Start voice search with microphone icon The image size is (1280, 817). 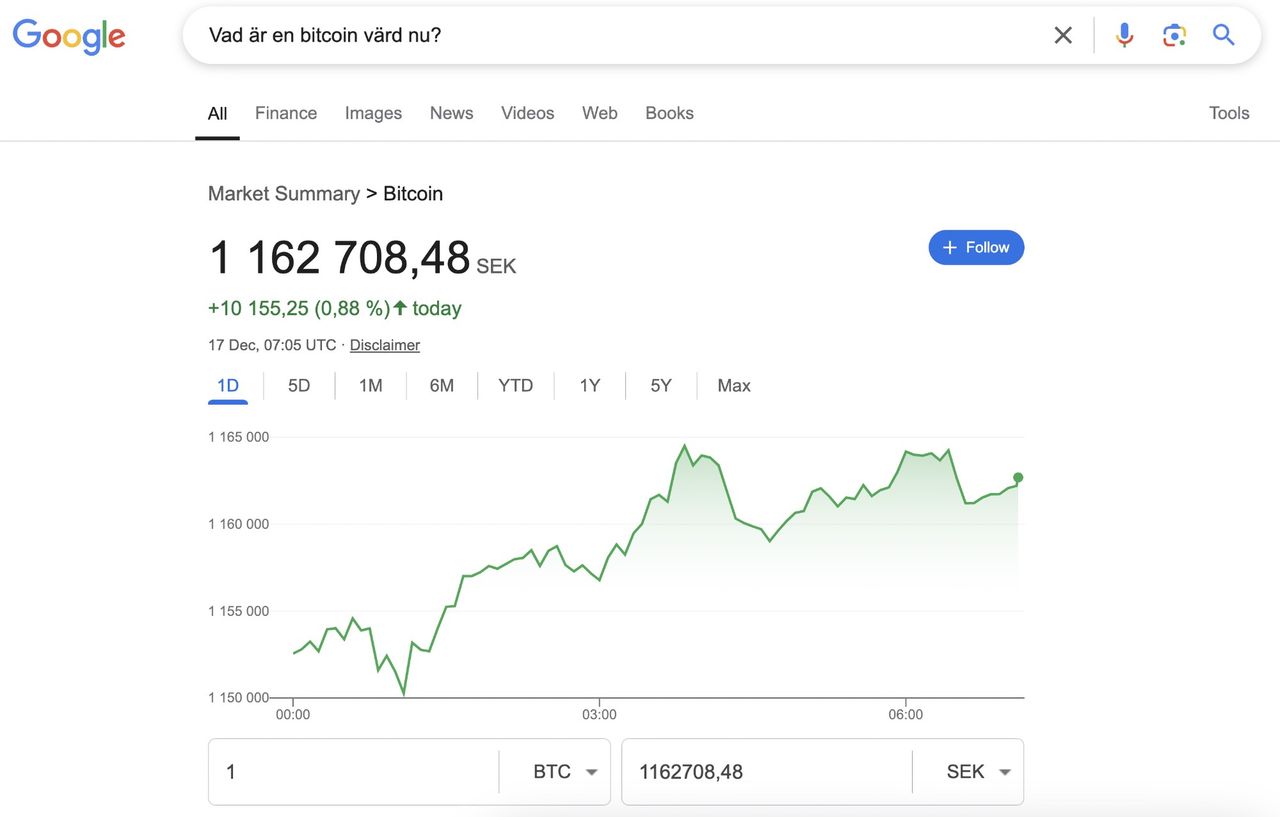tap(1125, 36)
